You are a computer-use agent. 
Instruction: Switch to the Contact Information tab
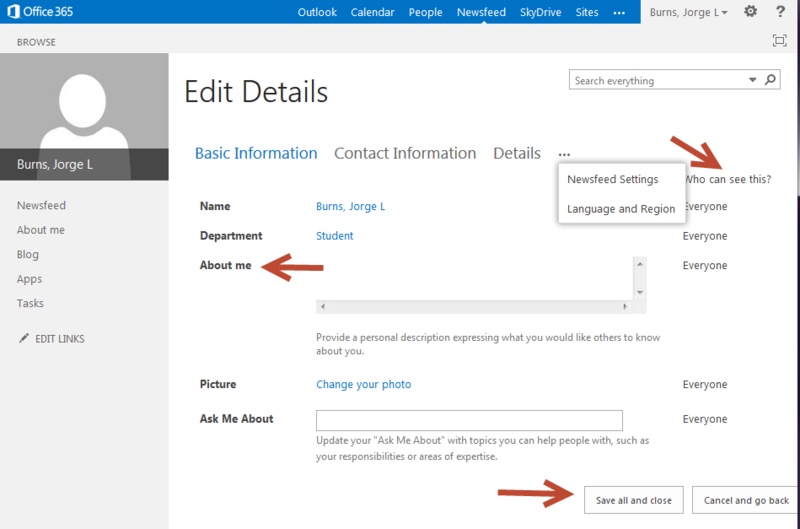405,153
